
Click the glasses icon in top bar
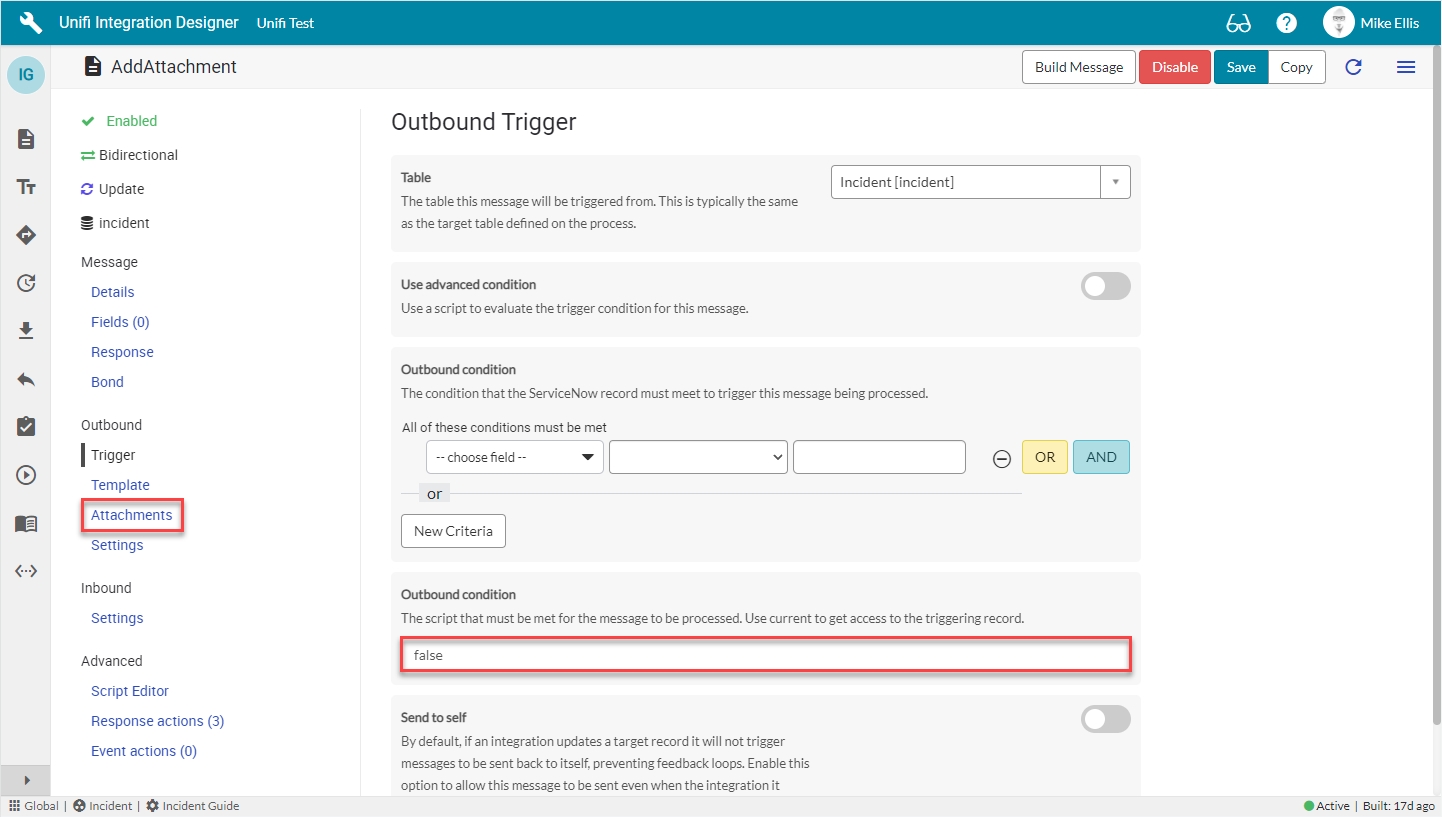pyautogui.click(x=1238, y=23)
